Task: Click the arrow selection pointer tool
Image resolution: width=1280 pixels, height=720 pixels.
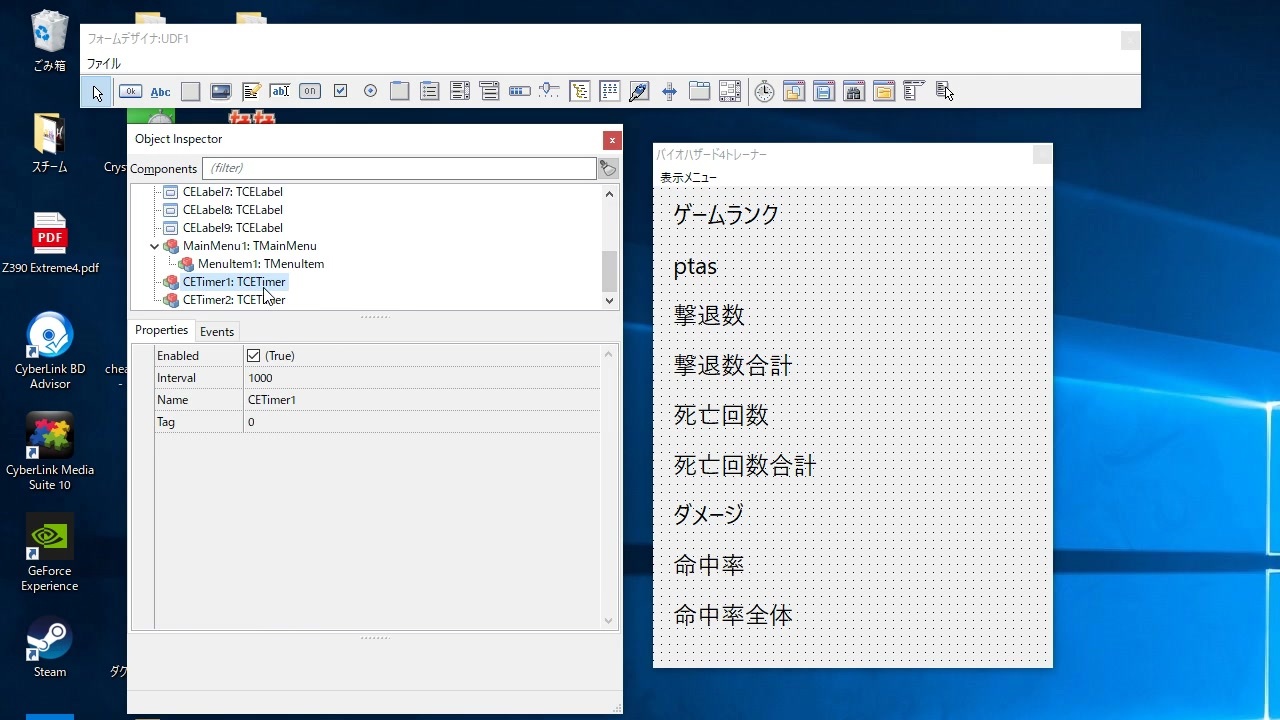Action: pyautogui.click(x=97, y=92)
